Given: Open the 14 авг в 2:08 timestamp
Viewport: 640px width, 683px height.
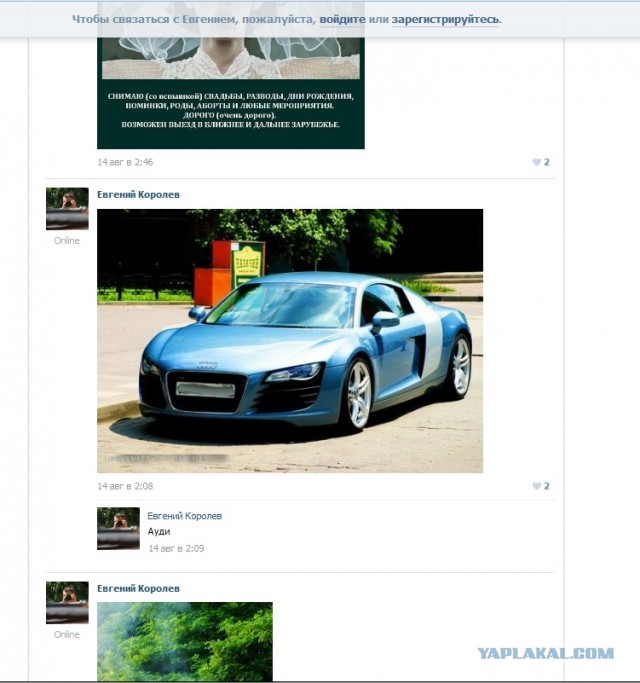Looking at the screenshot, I should click(x=125, y=486).
